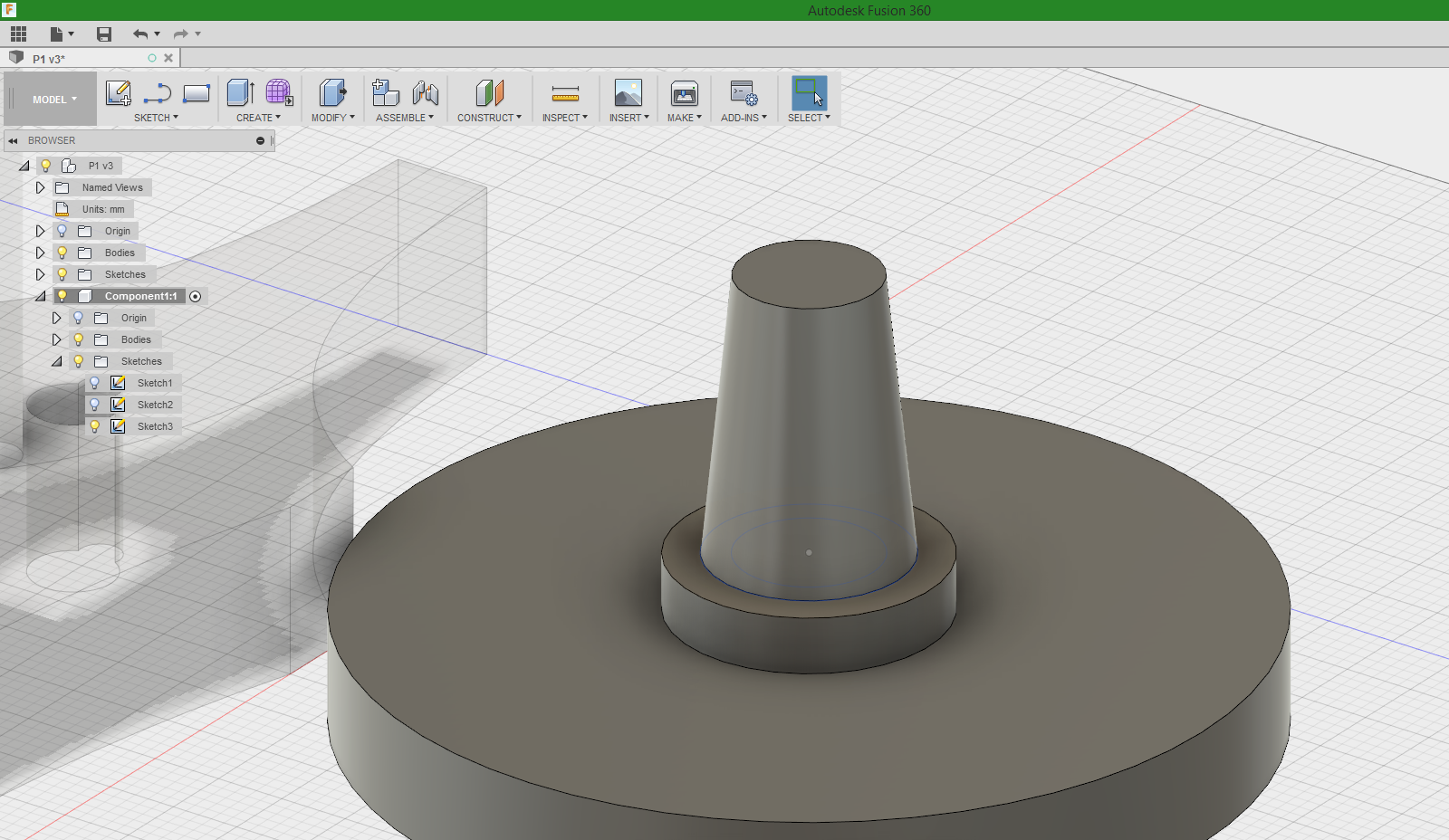The height and width of the screenshot is (840, 1449).
Task: Collapse the Component1:1 node
Action: 40,296
